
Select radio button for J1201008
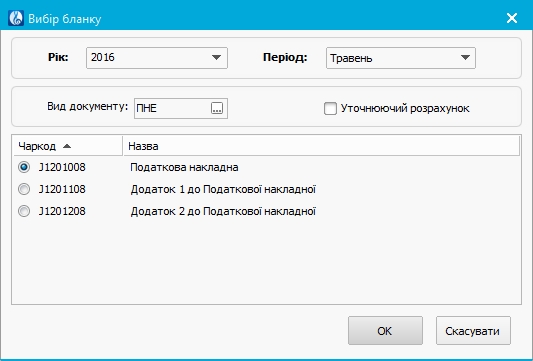point(24,167)
